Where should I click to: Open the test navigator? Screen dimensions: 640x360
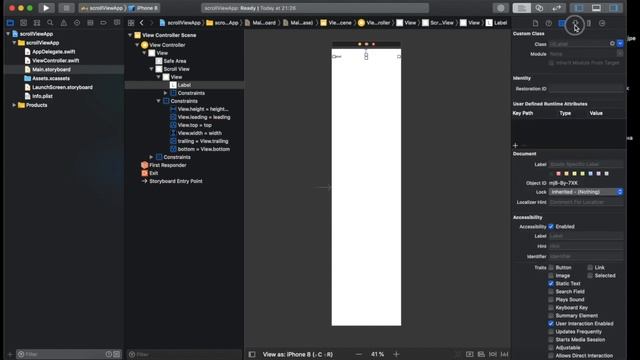coord(77,23)
